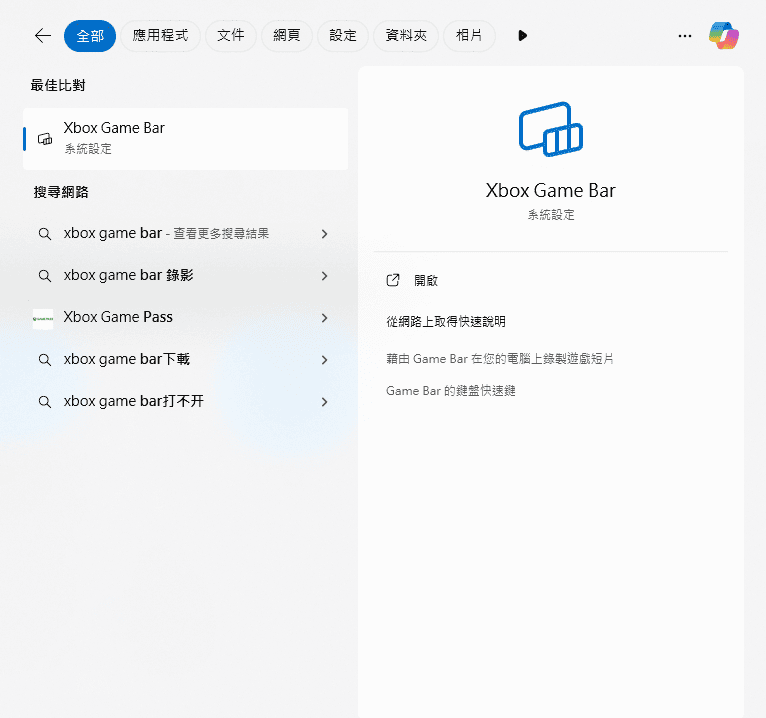Select 'xbox game bar下載' suggestion

186,359
